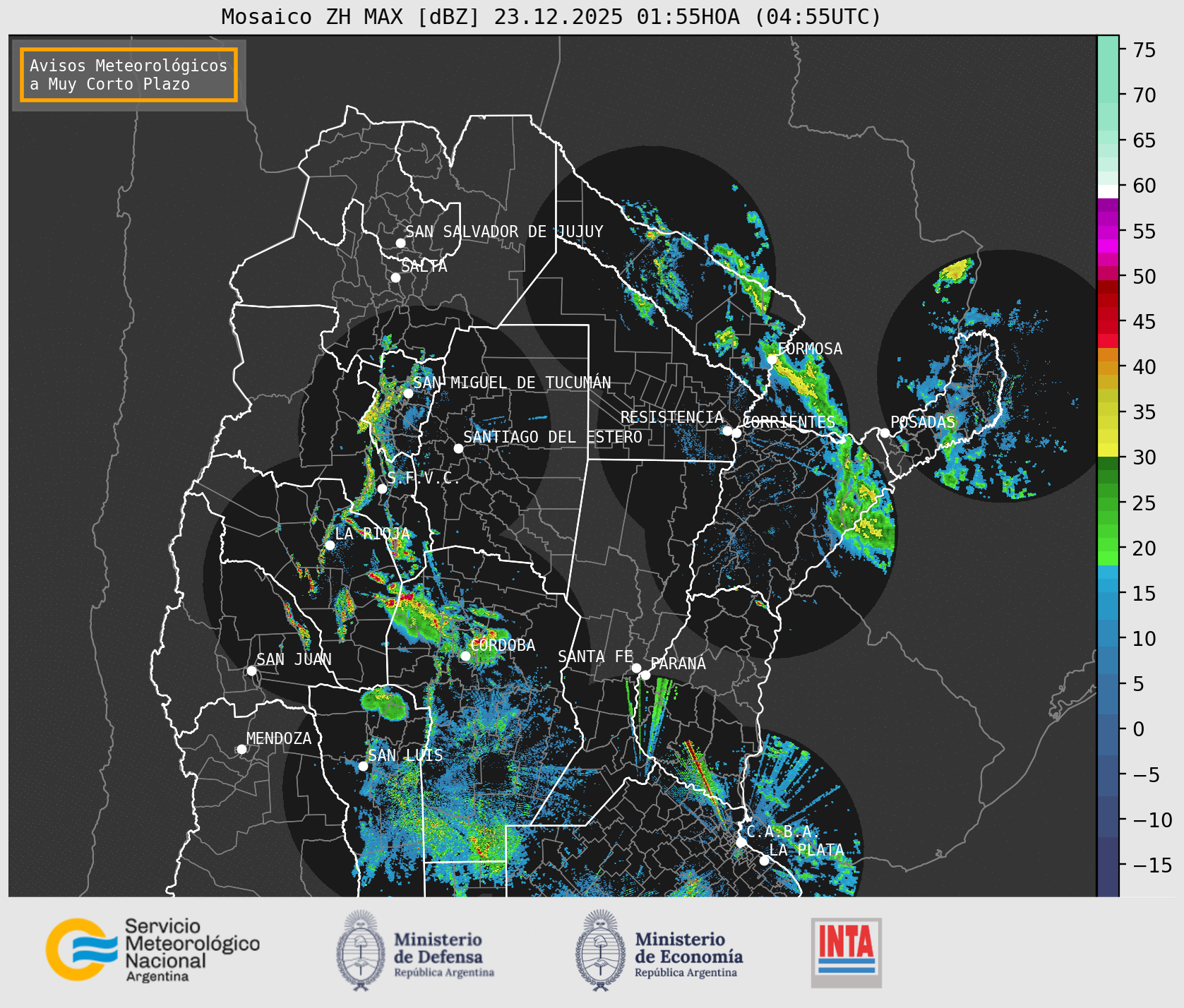Click the FORMOSA label text
Image resolution: width=1184 pixels, height=1008 pixels.
tap(810, 349)
